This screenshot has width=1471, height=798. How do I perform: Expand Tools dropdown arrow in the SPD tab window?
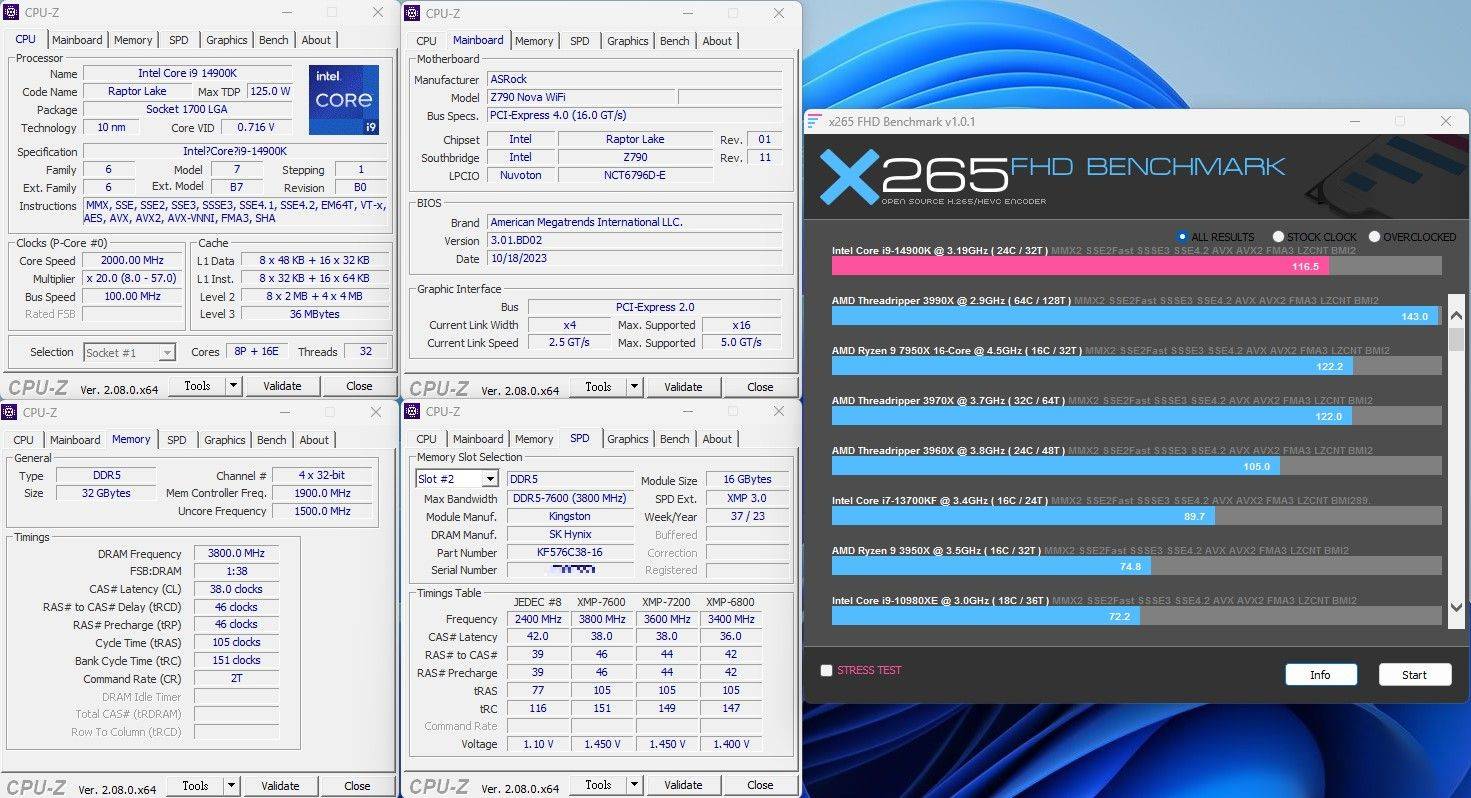tap(633, 785)
